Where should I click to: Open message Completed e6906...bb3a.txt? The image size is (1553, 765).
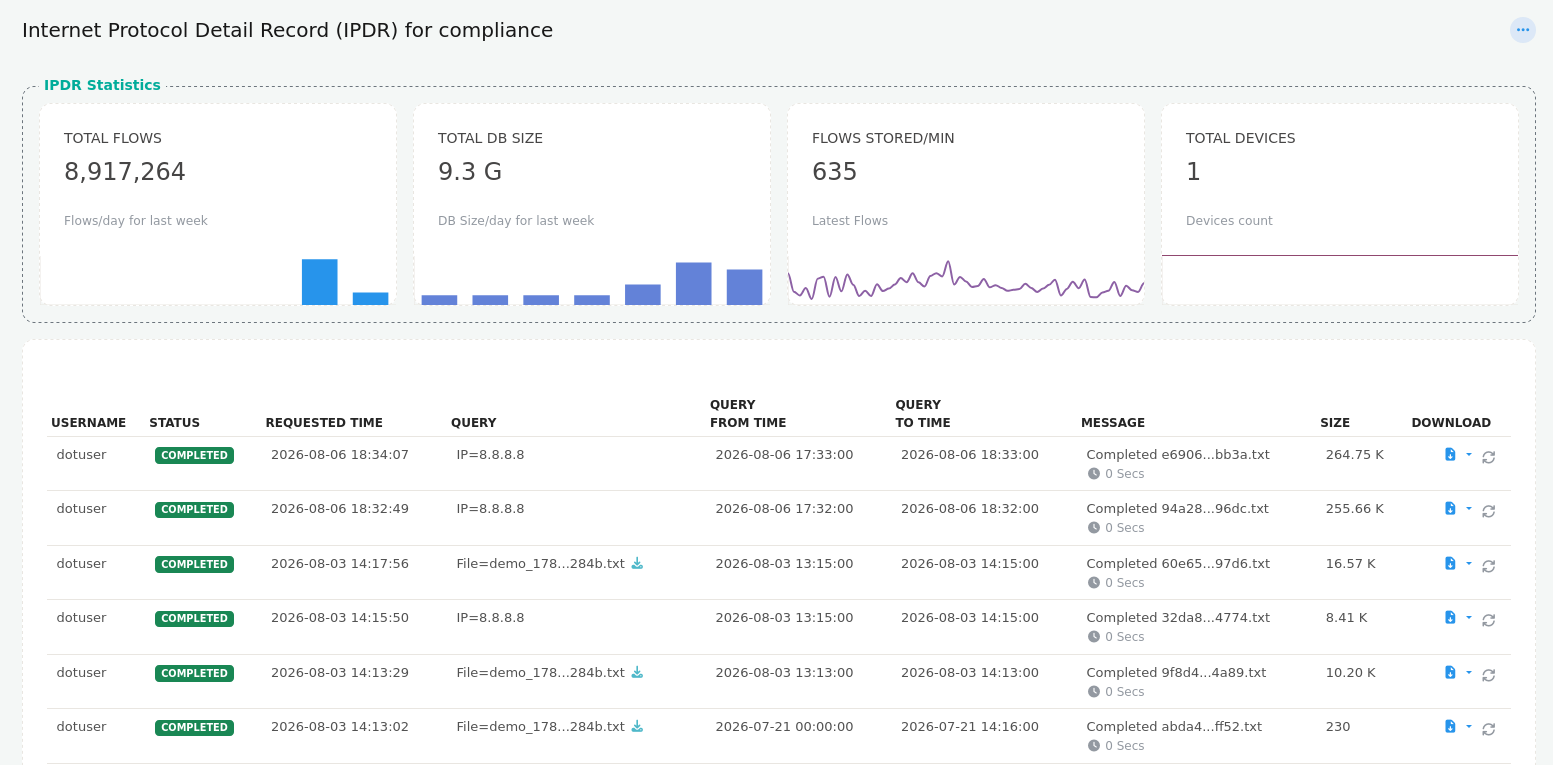(x=1178, y=454)
